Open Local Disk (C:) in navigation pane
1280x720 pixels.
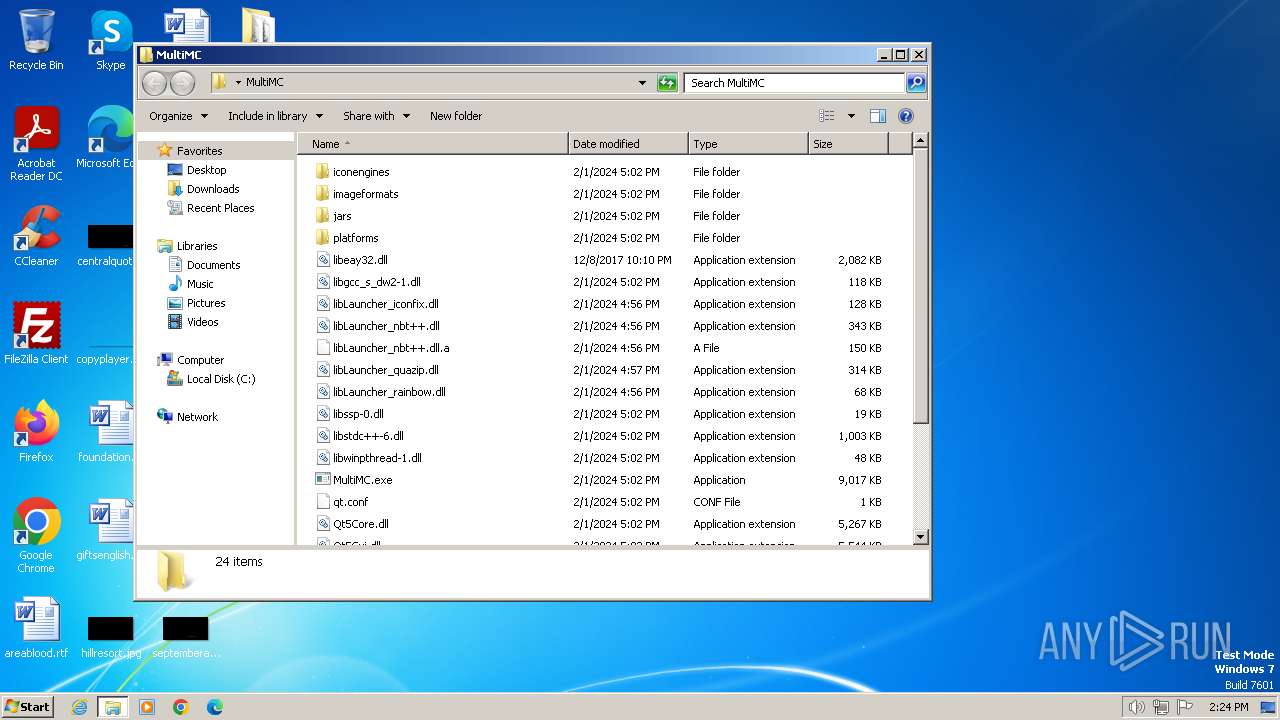[x=220, y=379]
